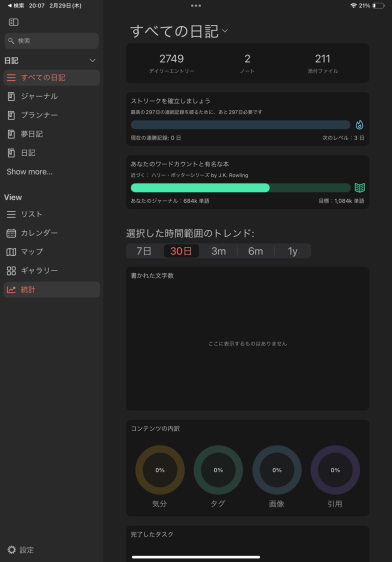Image resolution: width=392 pixels, height=562 pixels.
Task: Click the View section header
Action: (x=13, y=197)
